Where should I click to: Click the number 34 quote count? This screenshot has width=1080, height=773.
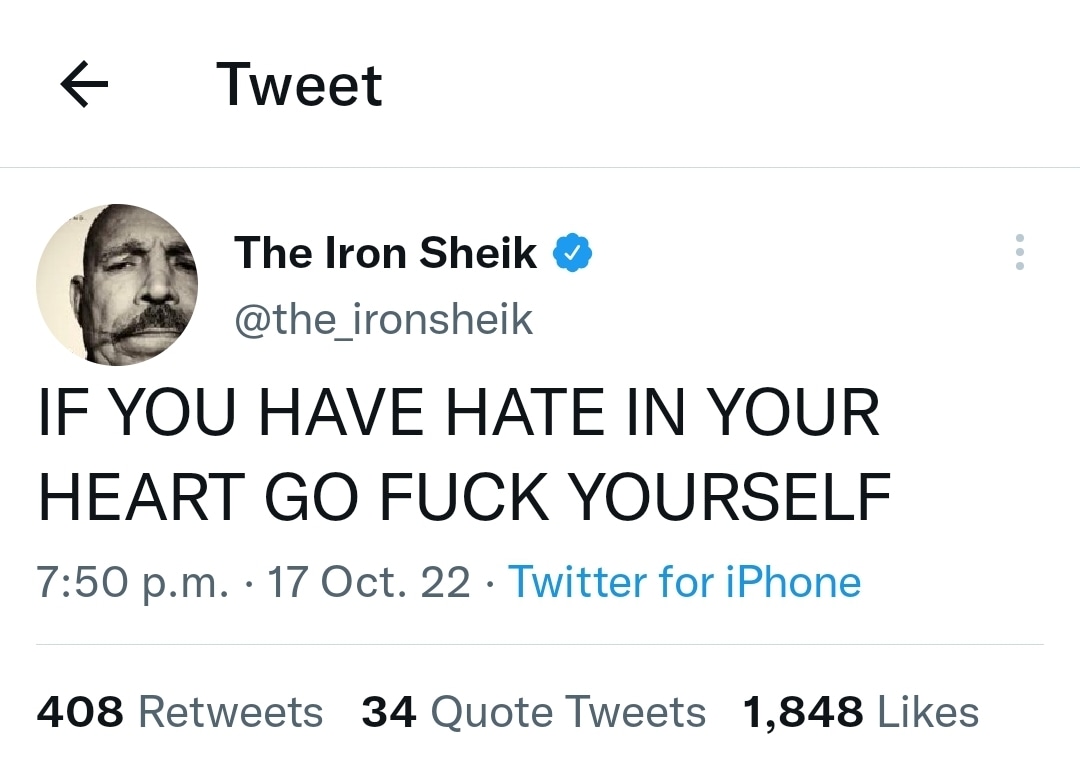(x=389, y=713)
